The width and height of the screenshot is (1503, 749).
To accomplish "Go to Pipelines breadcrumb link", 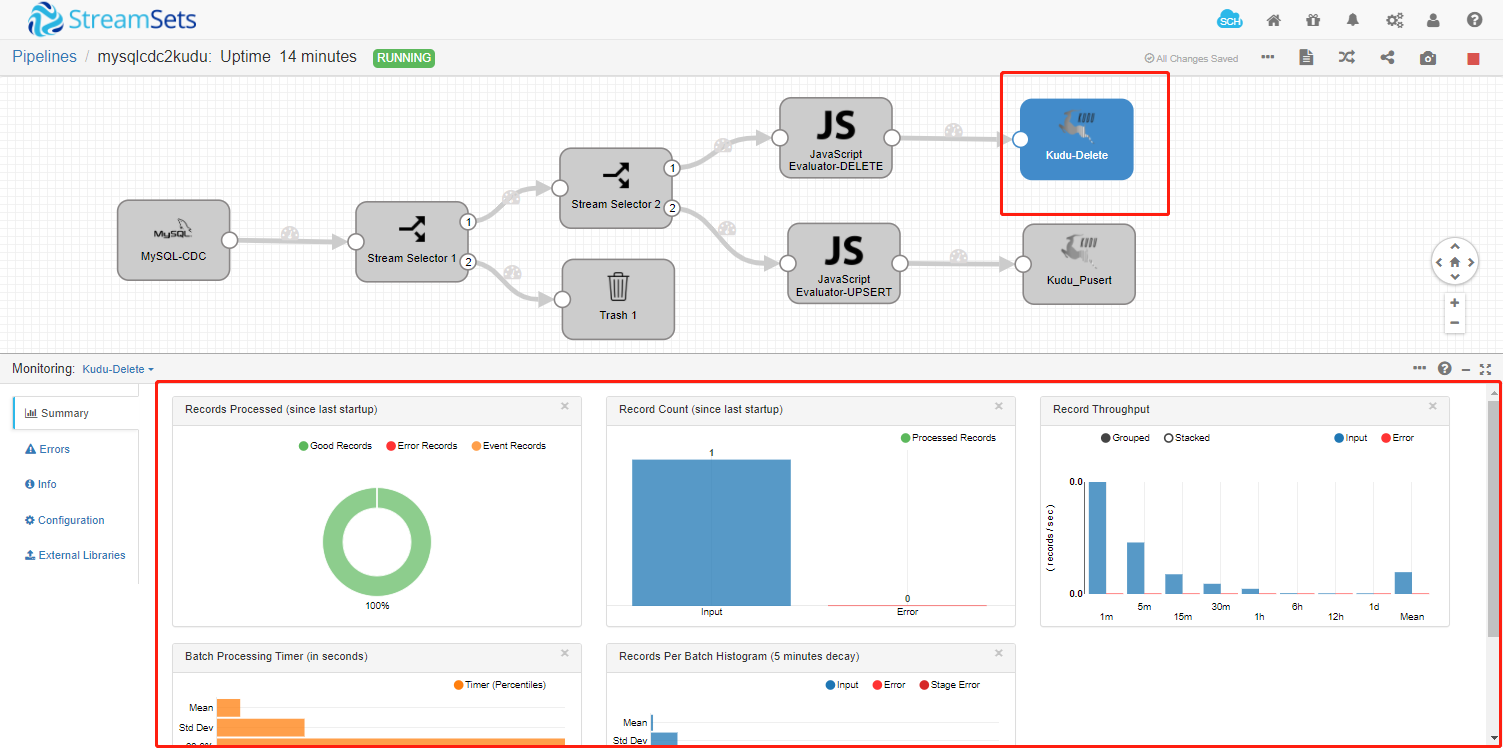I will pos(44,57).
